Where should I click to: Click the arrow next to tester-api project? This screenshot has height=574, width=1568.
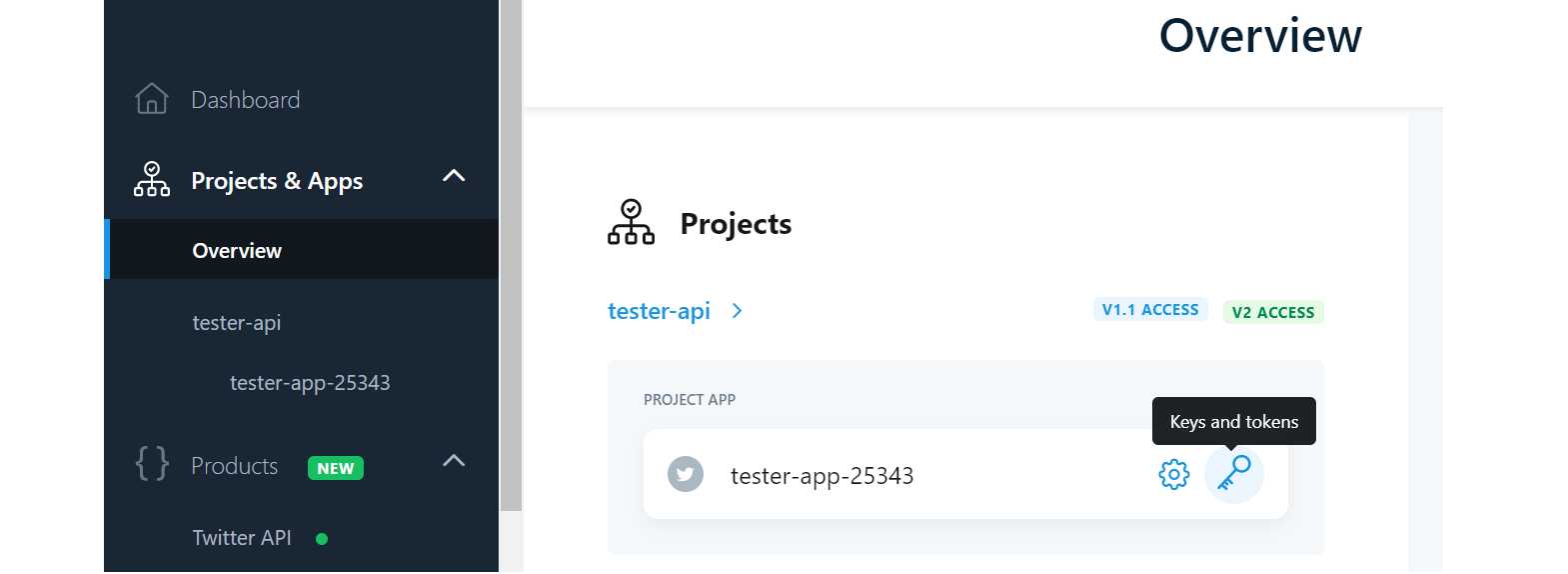738,311
